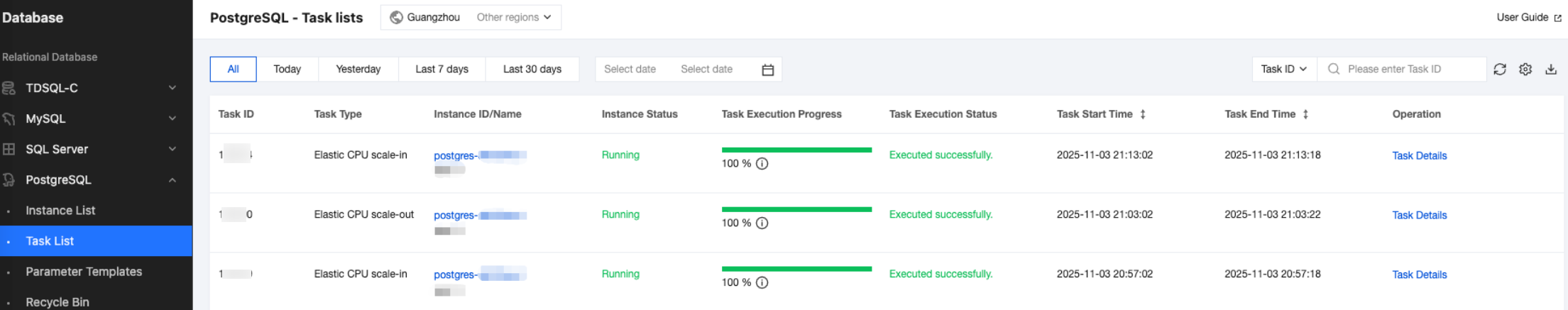
Task: Open the calendar date picker icon
Action: [x=767, y=70]
